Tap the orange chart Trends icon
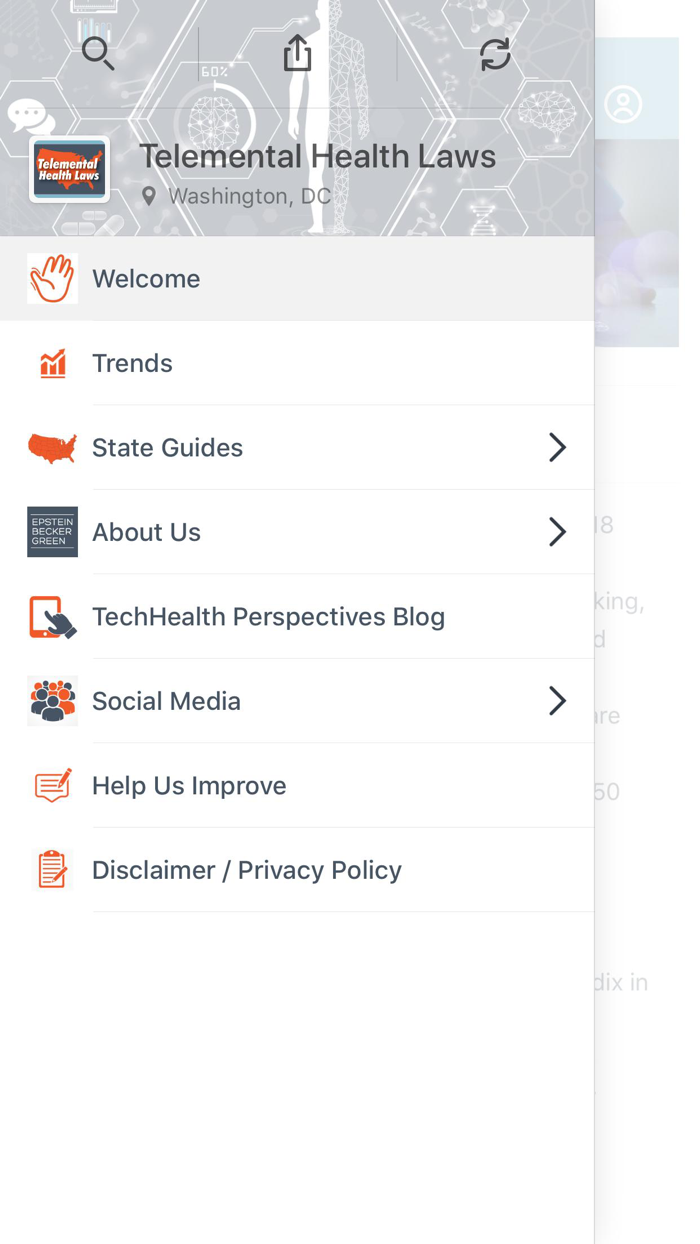This screenshot has height=1244, width=700. coord(53,363)
